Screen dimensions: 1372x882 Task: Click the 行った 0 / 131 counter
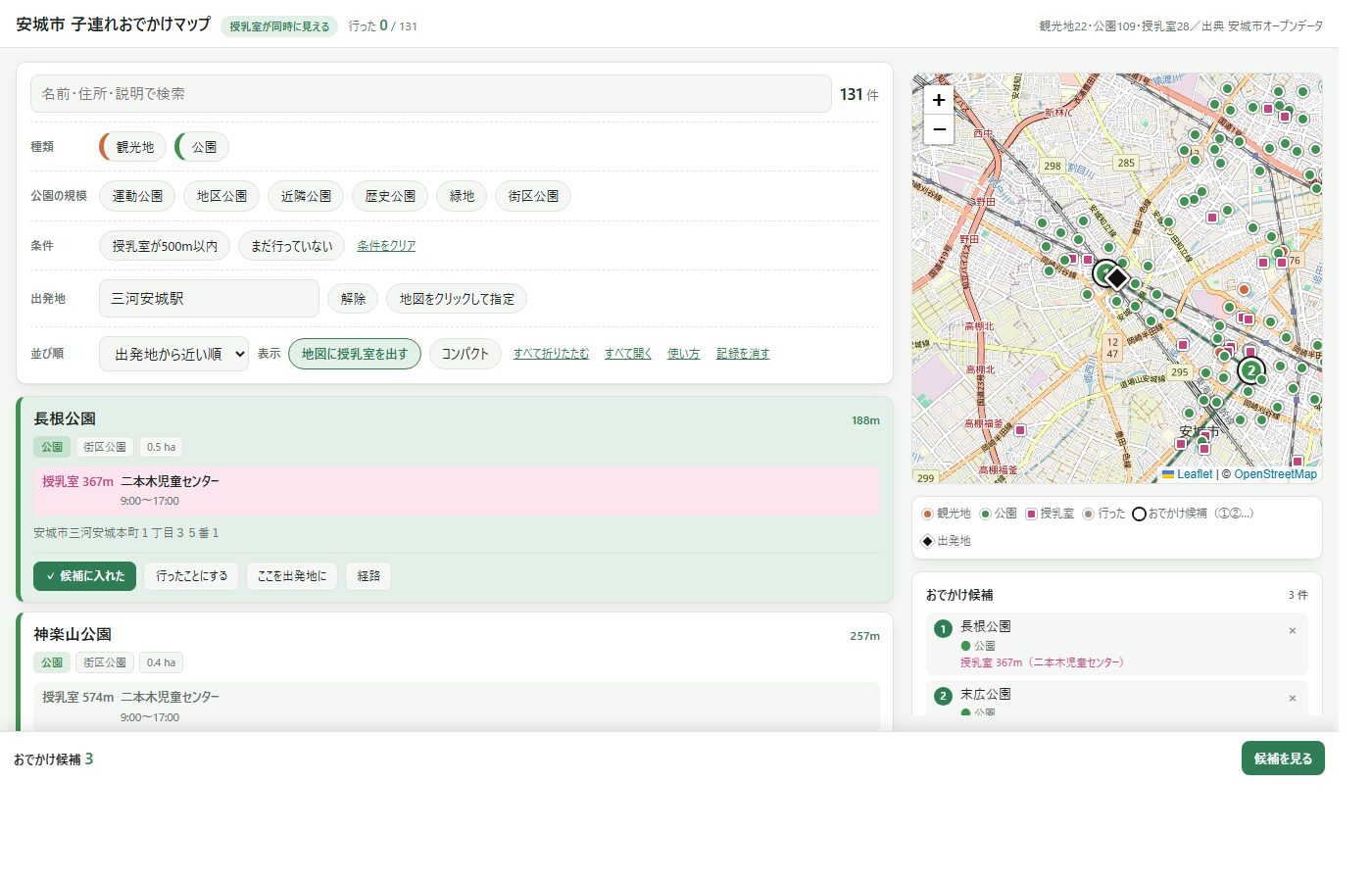(x=383, y=26)
